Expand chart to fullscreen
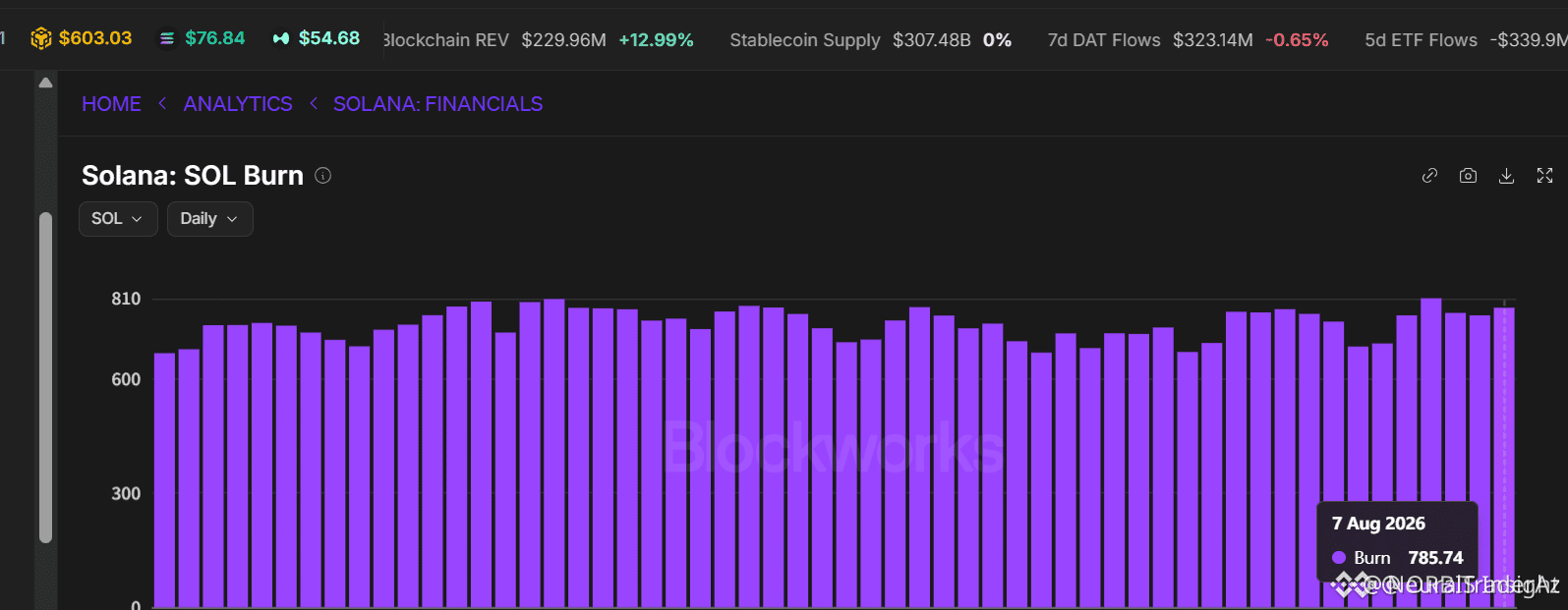Screen dimensions: 1568x610 (1544, 176)
